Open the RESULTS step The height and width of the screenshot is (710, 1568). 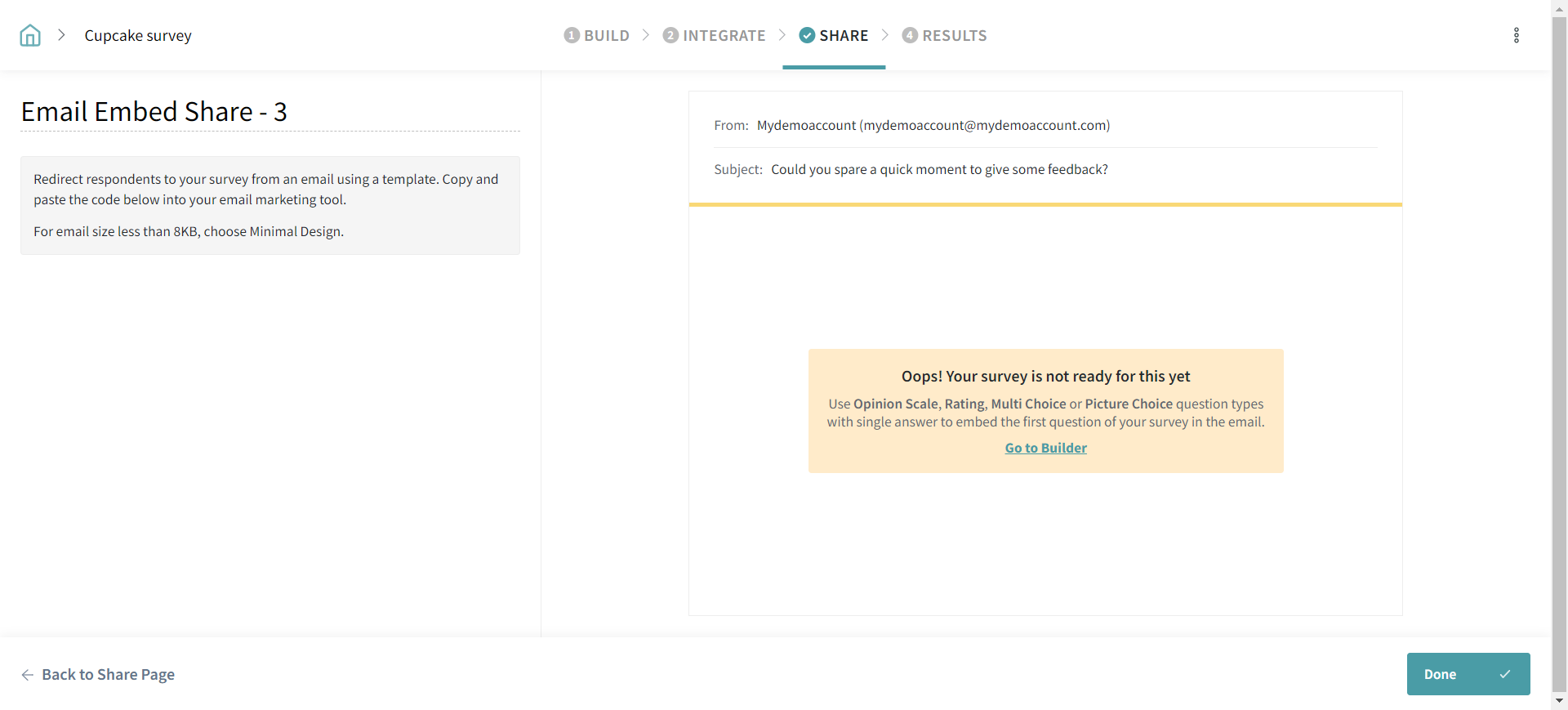pyautogui.click(x=945, y=35)
